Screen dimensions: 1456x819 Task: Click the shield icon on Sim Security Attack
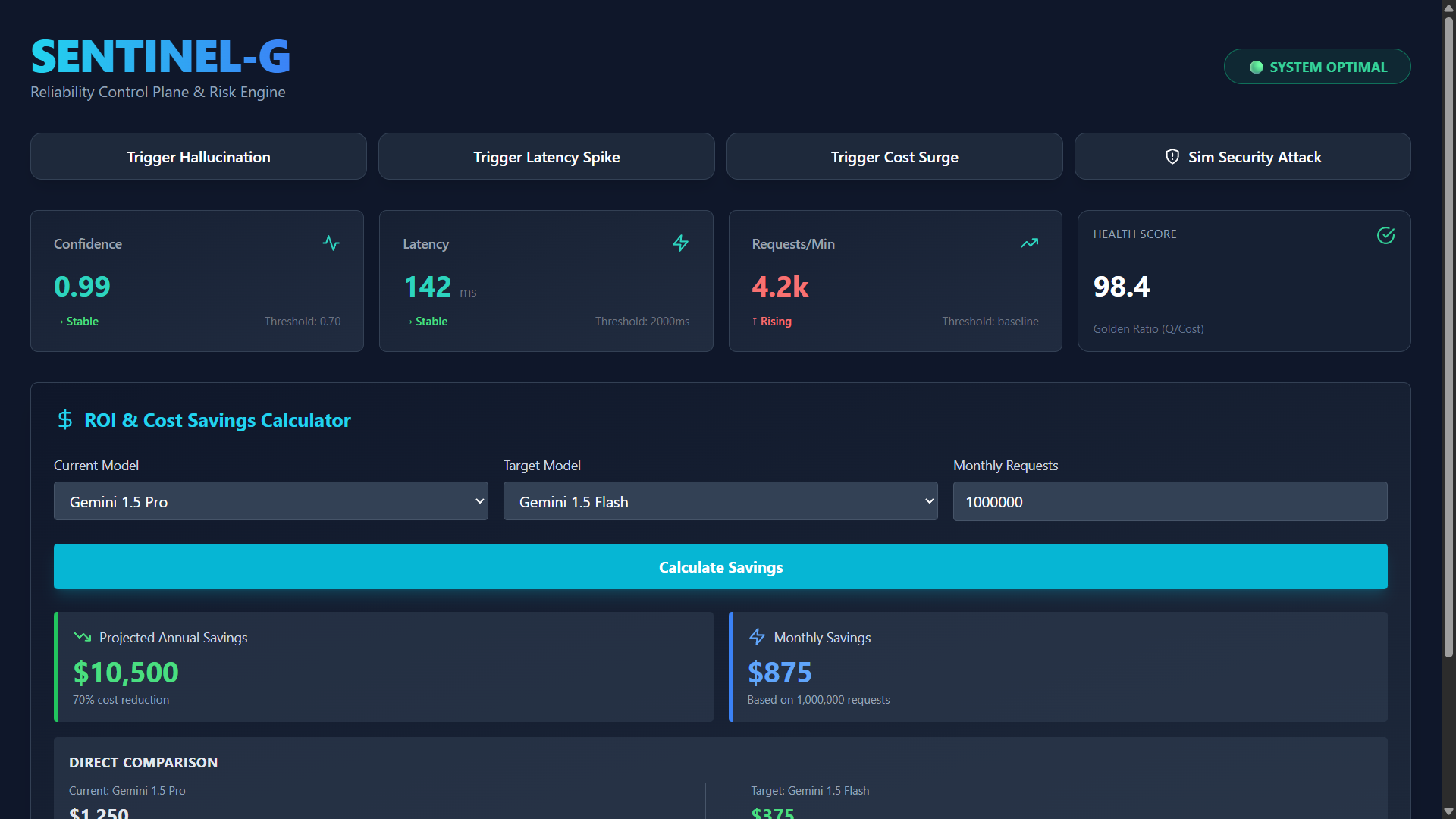click(x=1172, y=157)
